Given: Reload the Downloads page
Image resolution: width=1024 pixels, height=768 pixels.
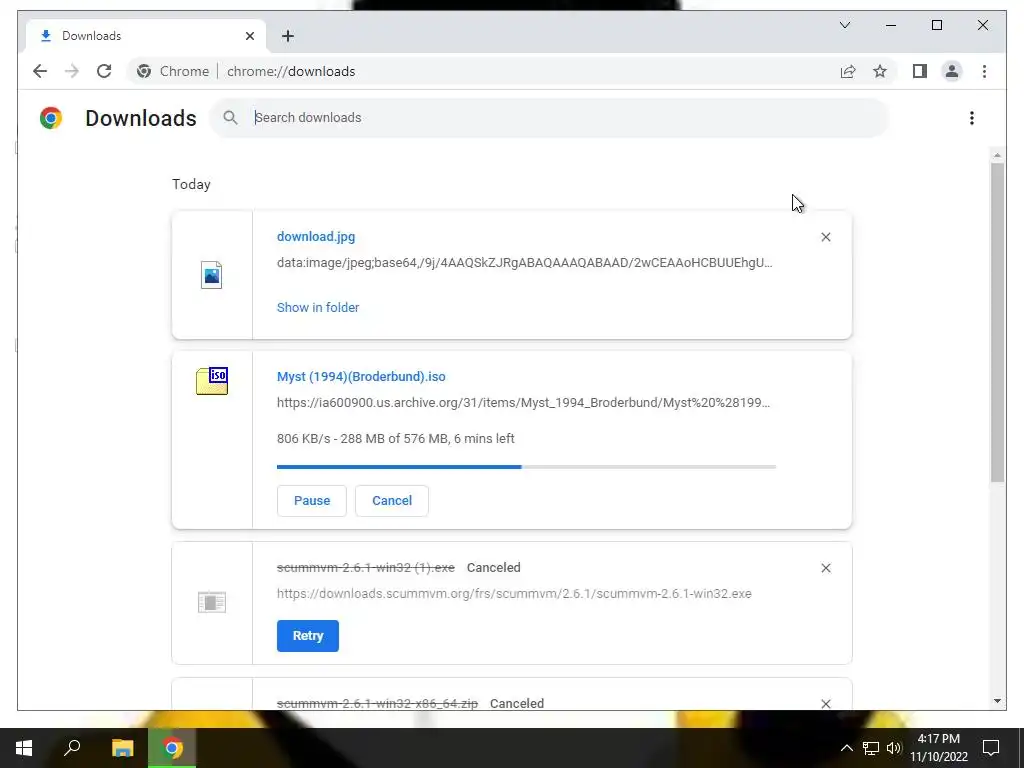Looking at the screenshot, I should point(104,71).
